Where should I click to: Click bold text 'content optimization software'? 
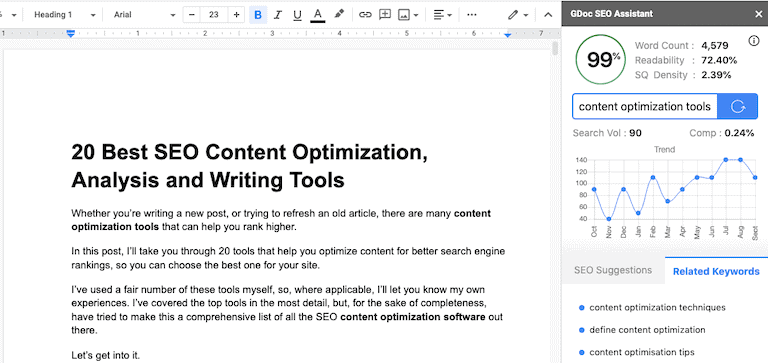pos(413,317)
